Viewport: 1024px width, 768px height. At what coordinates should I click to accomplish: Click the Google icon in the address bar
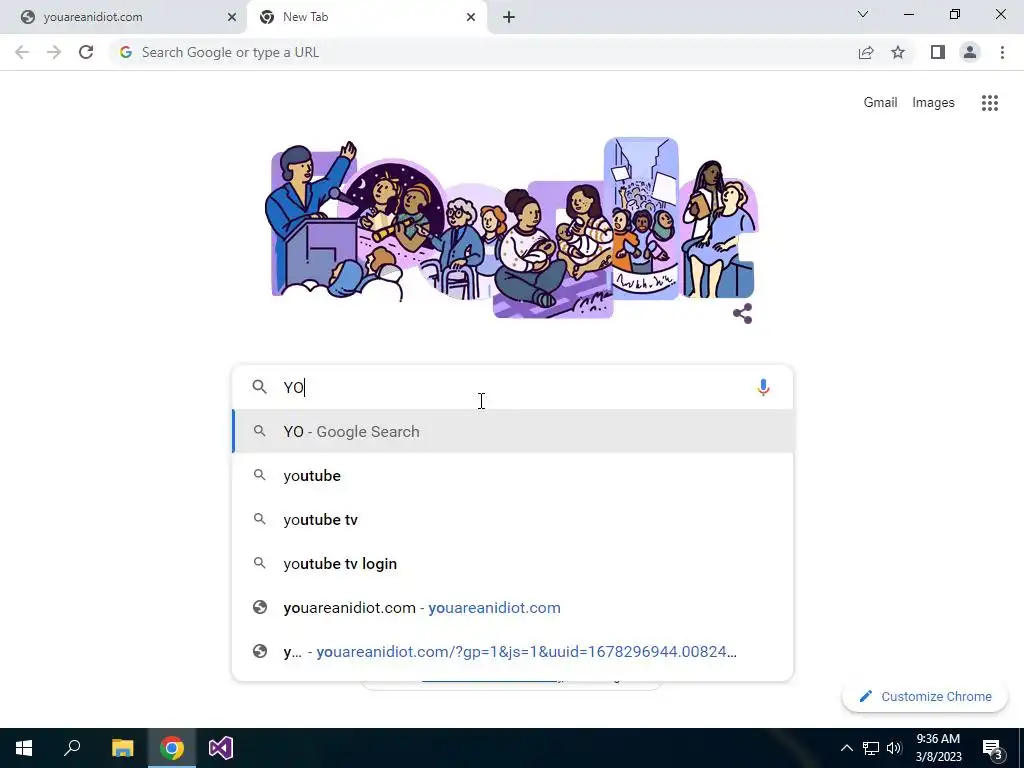[126, 52]
